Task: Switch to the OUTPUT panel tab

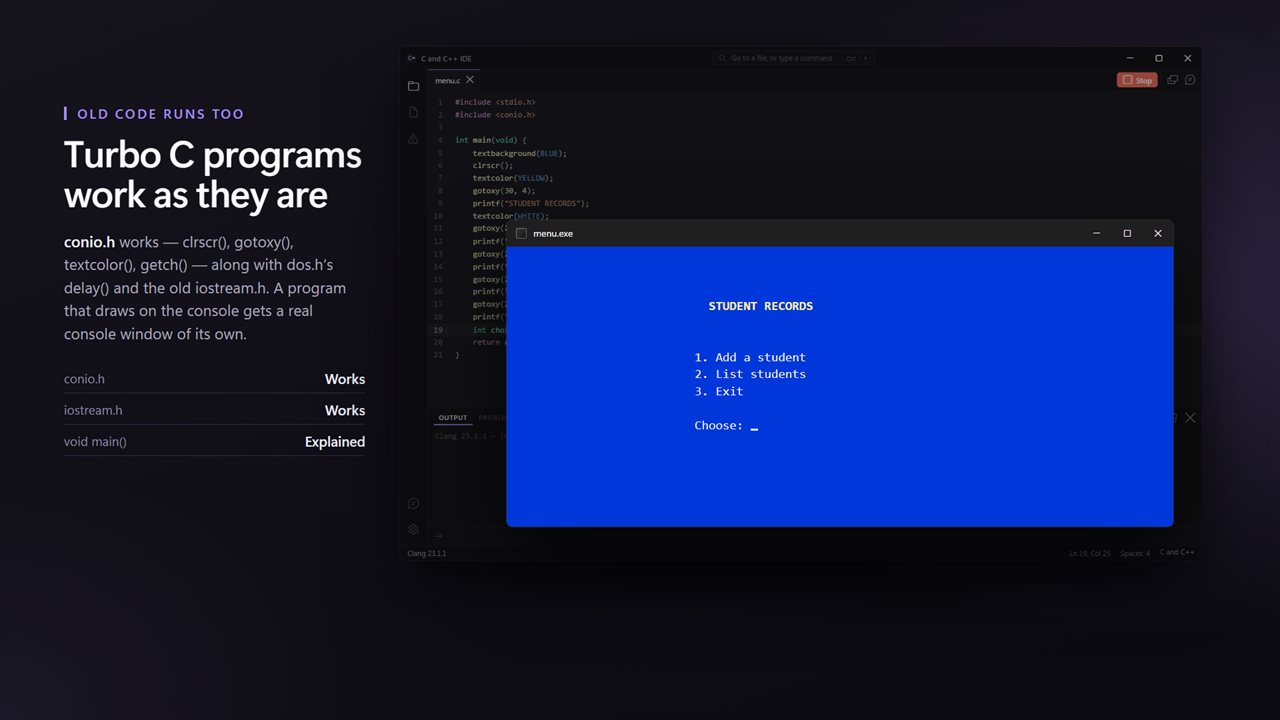Action: (453, 418)
